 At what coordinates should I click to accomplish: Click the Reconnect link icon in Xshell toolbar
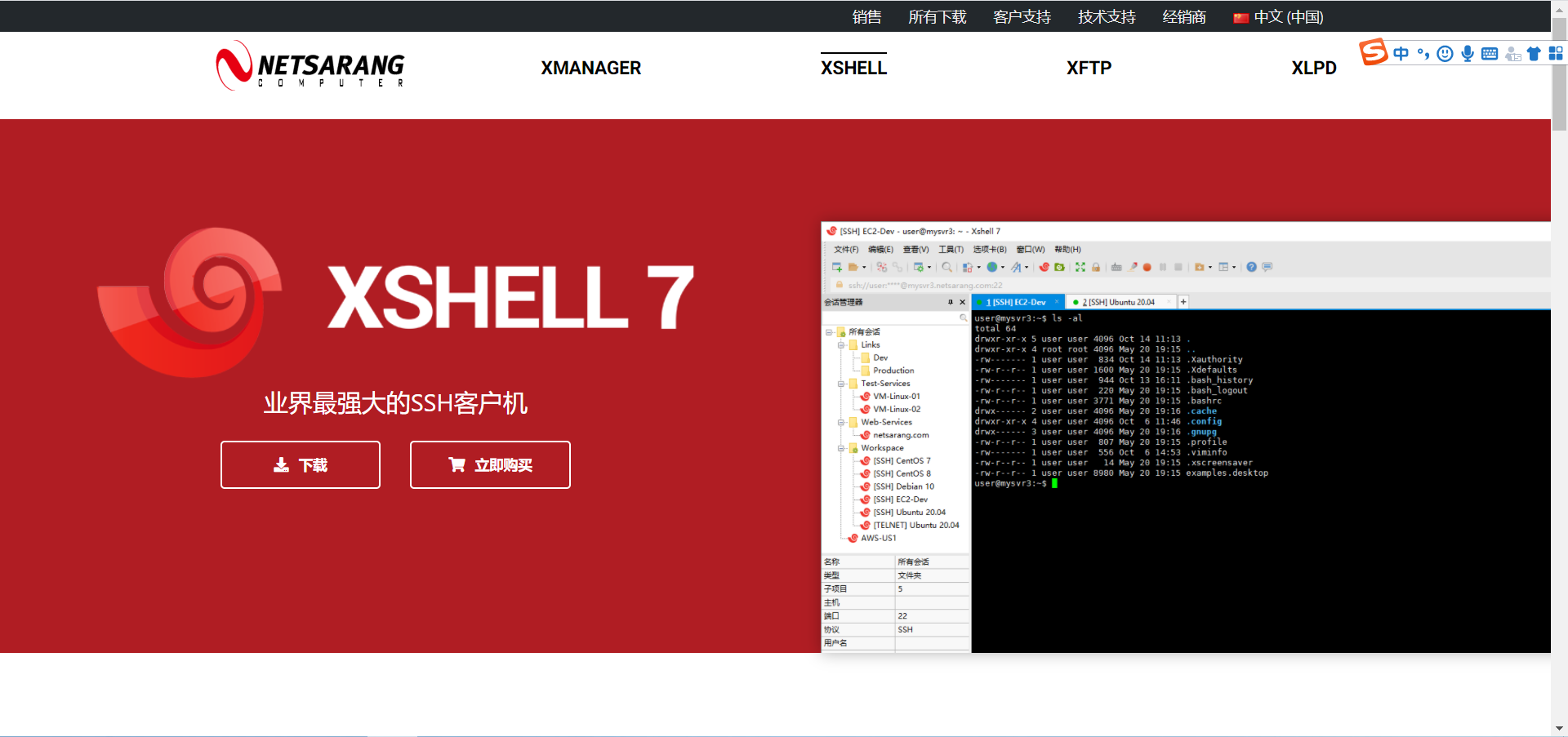pyautogui.click(x=897, y=267)
